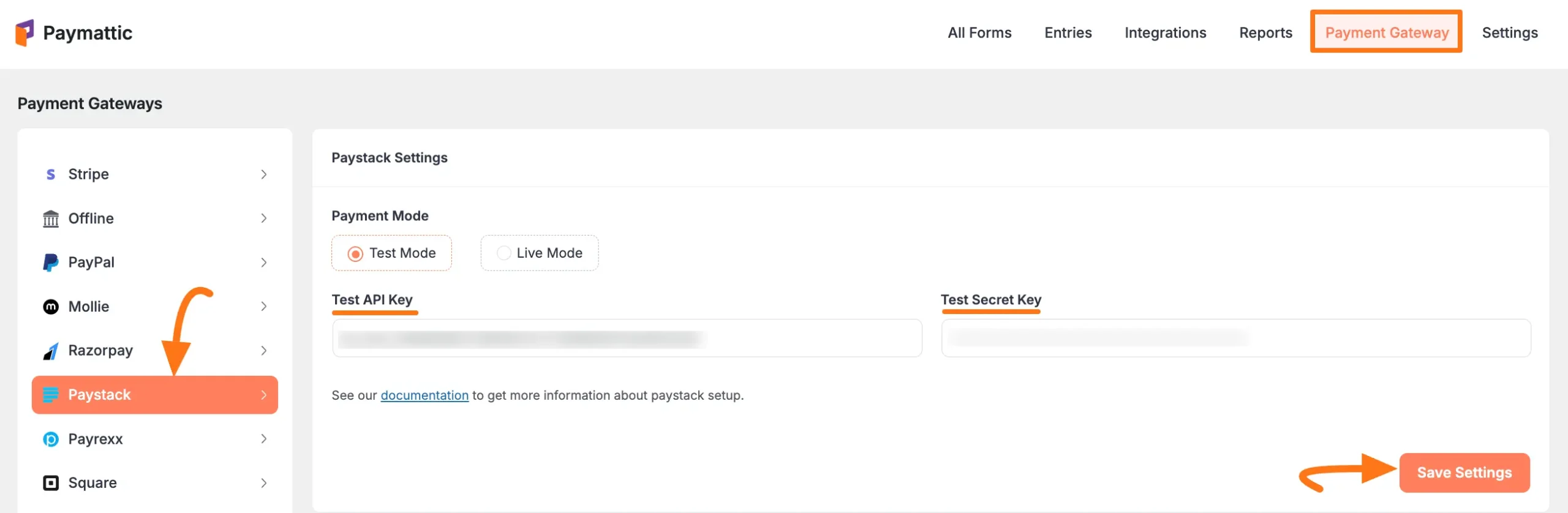Open the All Forms tab
The image size is (1568, 513).
pos(979,32)
